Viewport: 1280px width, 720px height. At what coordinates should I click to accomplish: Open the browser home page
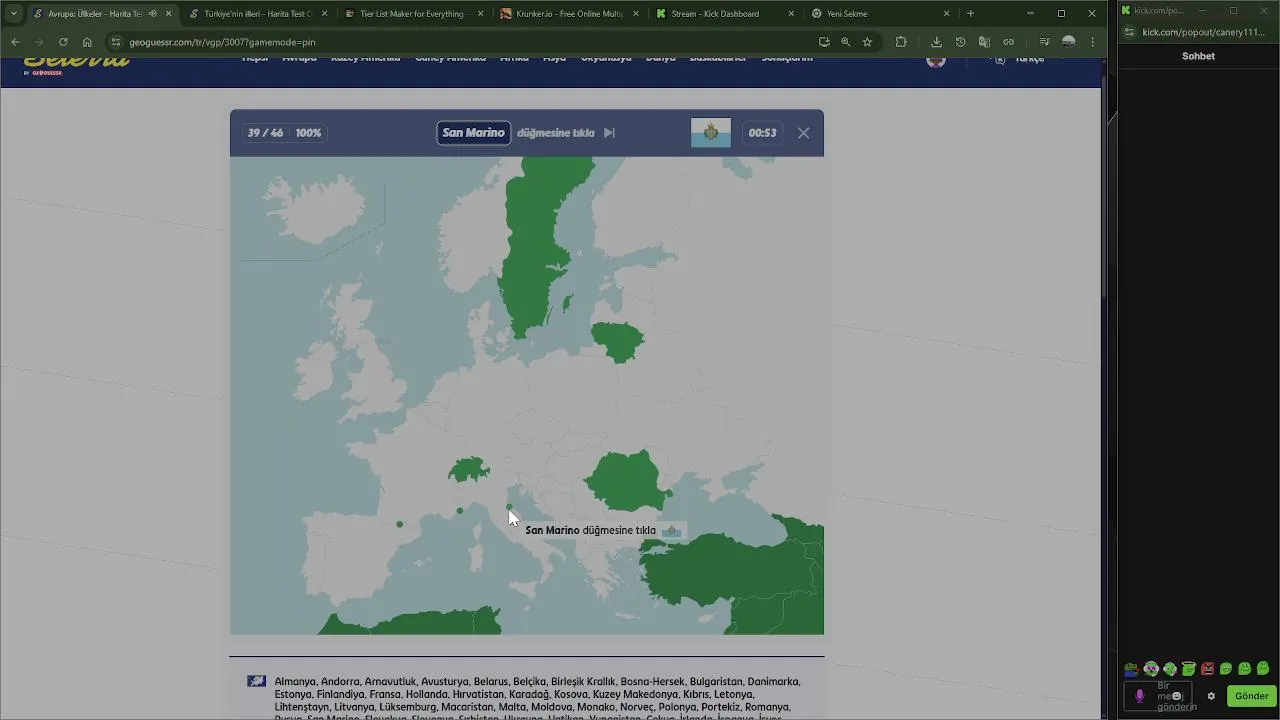click(x=87, y=42)
